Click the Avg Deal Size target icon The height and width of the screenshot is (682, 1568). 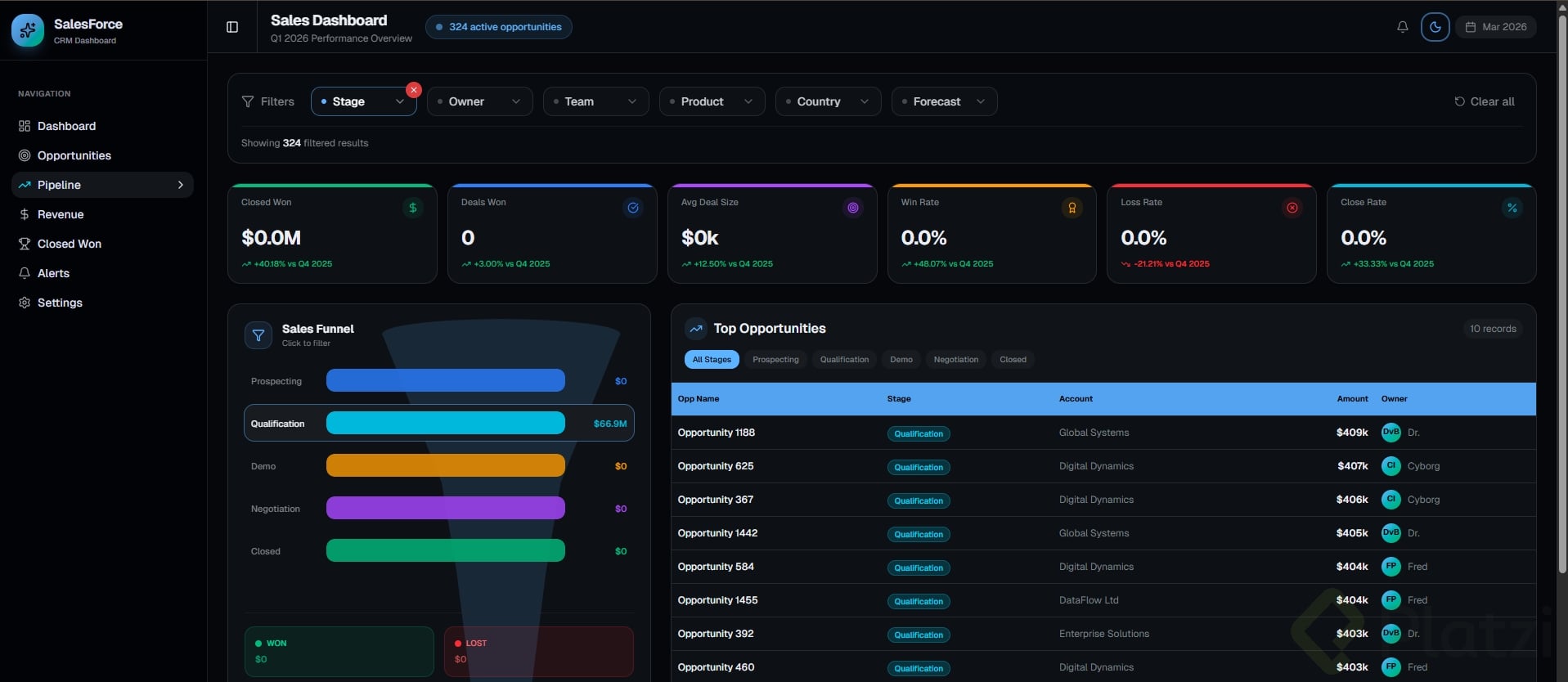(x=853, y=208)
